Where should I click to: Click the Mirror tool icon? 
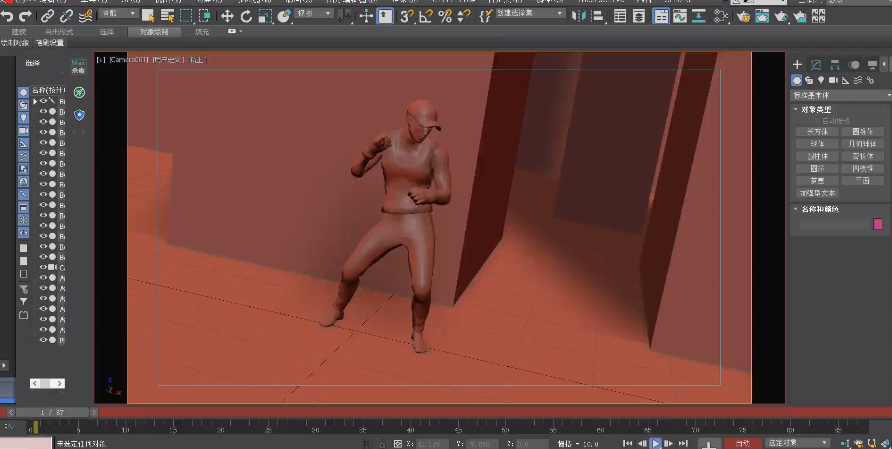click(x=578, y=16)
